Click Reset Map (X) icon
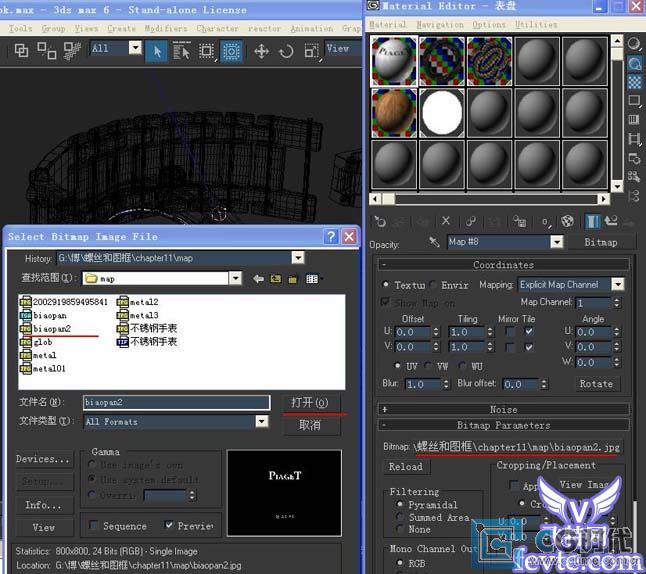 446,222
